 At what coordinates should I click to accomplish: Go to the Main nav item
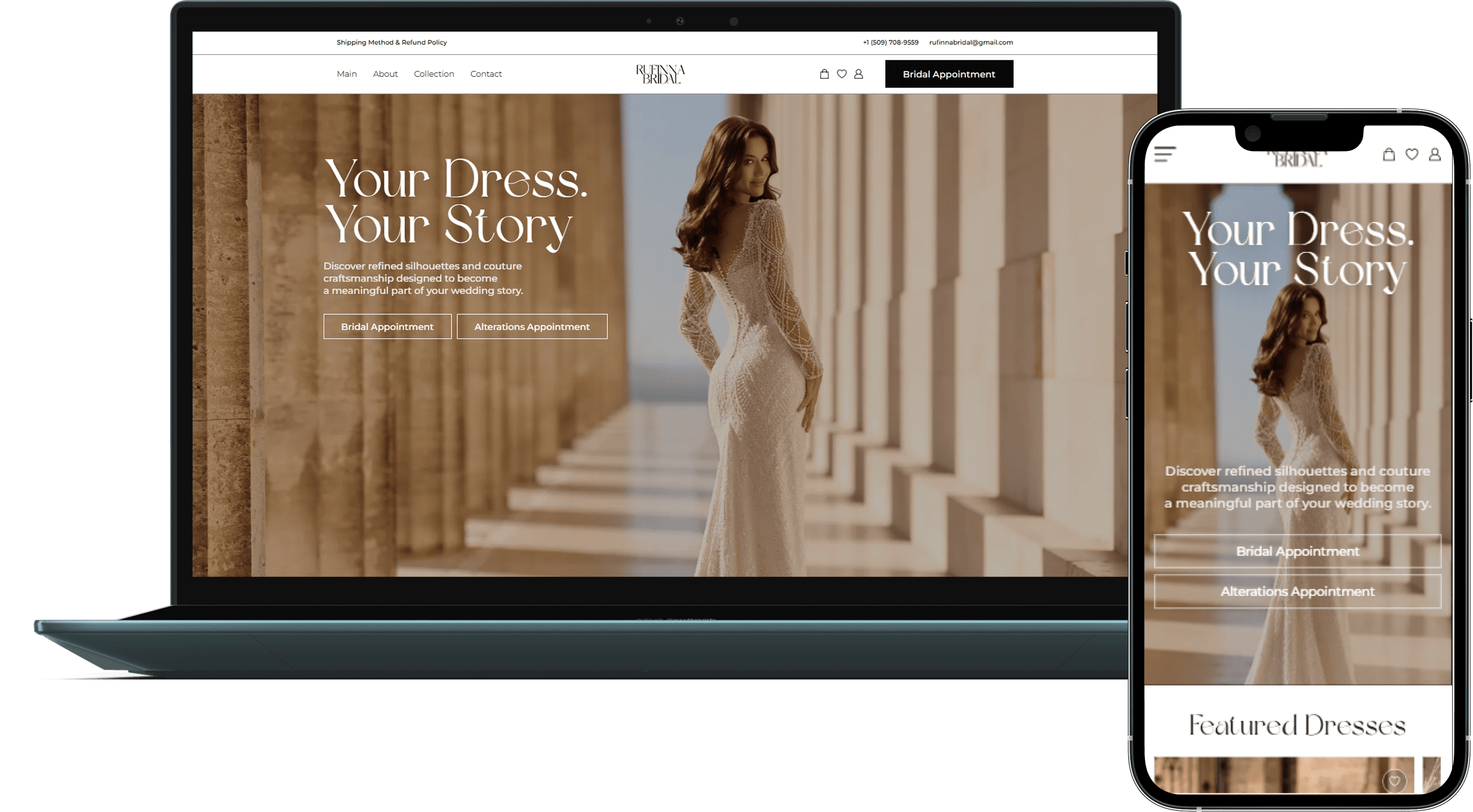click(347, 74)
